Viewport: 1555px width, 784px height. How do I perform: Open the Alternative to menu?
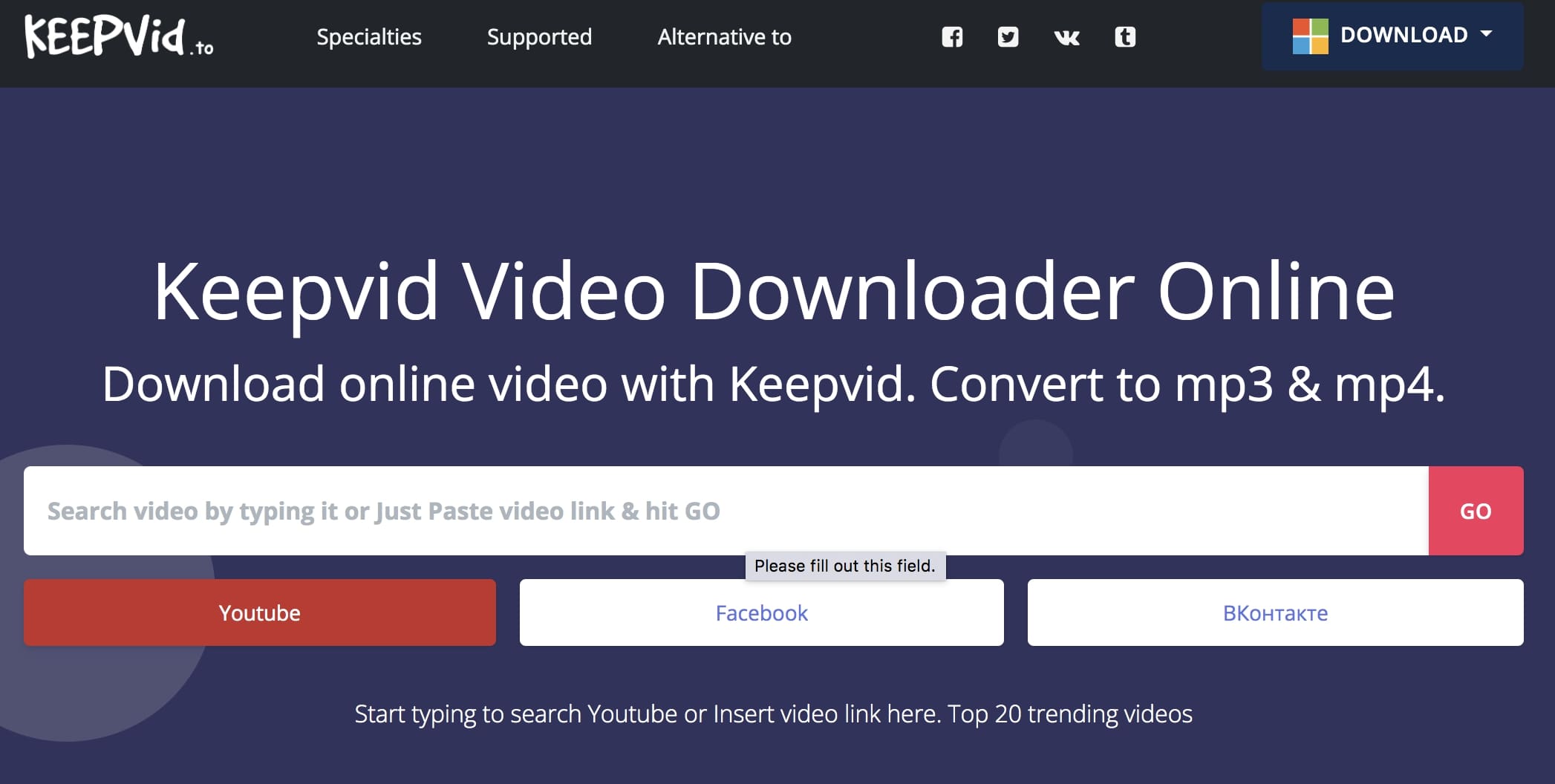(724, 37)
